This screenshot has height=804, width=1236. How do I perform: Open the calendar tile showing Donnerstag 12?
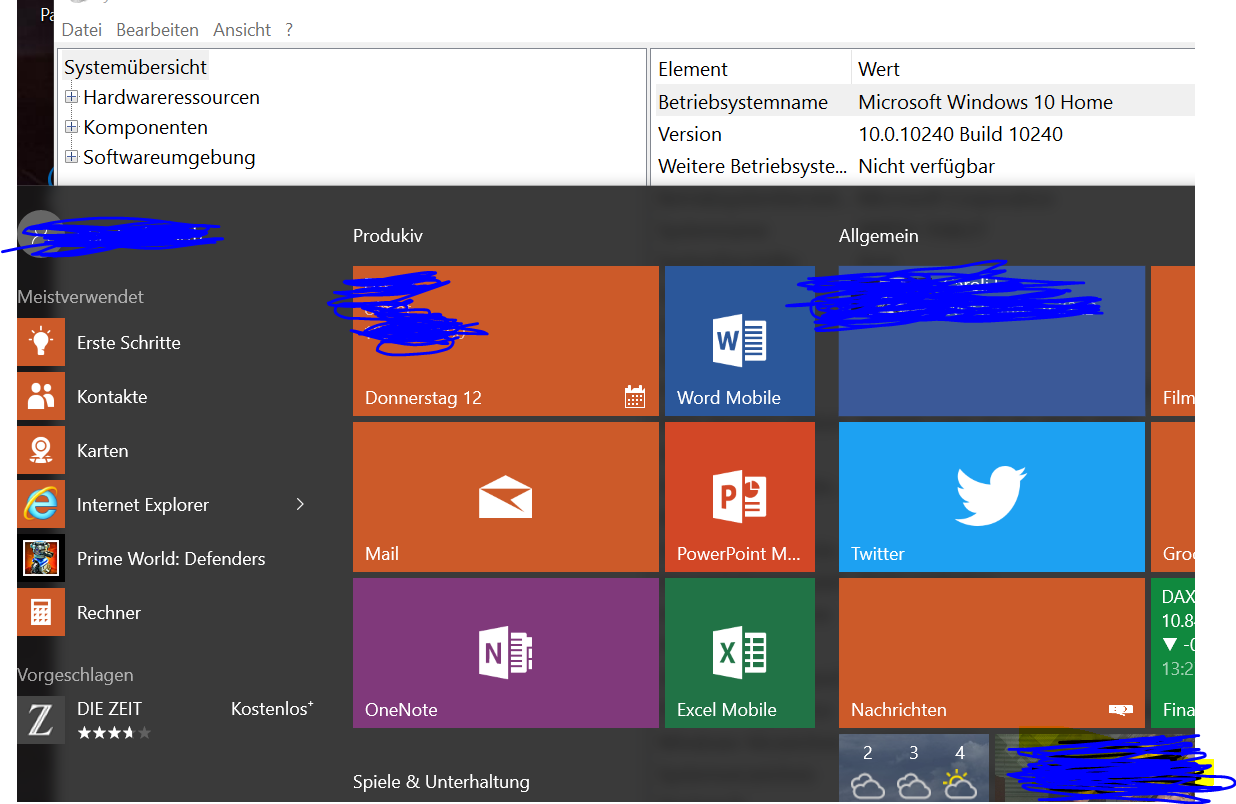506,341
